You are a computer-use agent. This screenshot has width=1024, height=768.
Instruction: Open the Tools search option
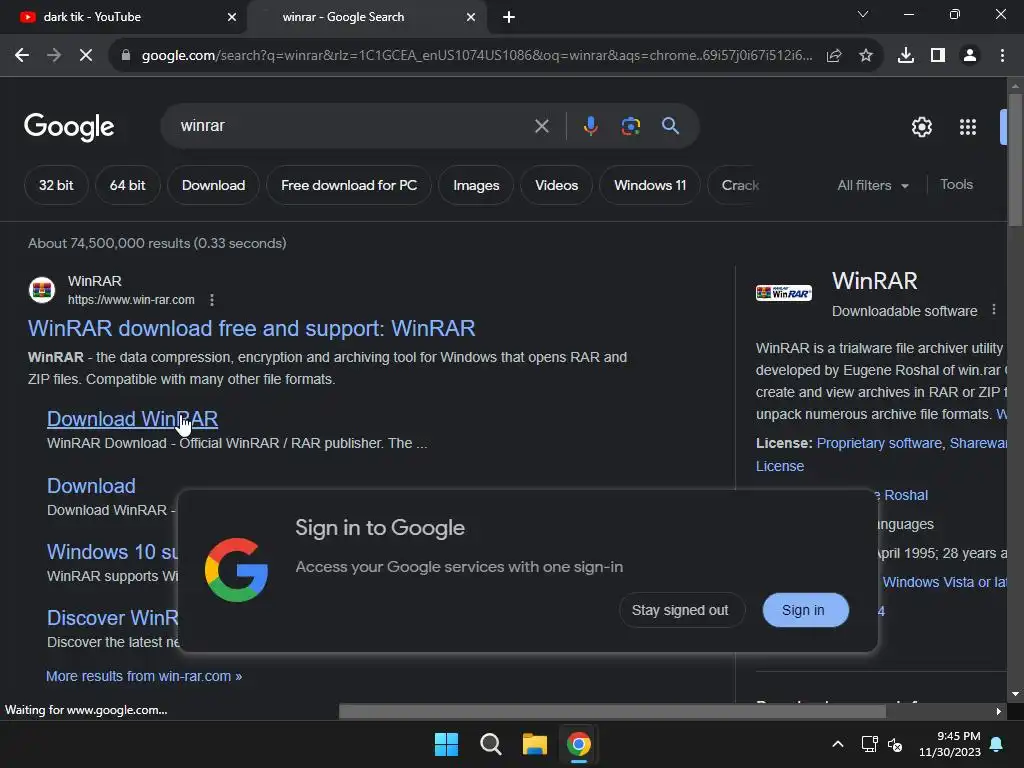[x=956, y=185]
